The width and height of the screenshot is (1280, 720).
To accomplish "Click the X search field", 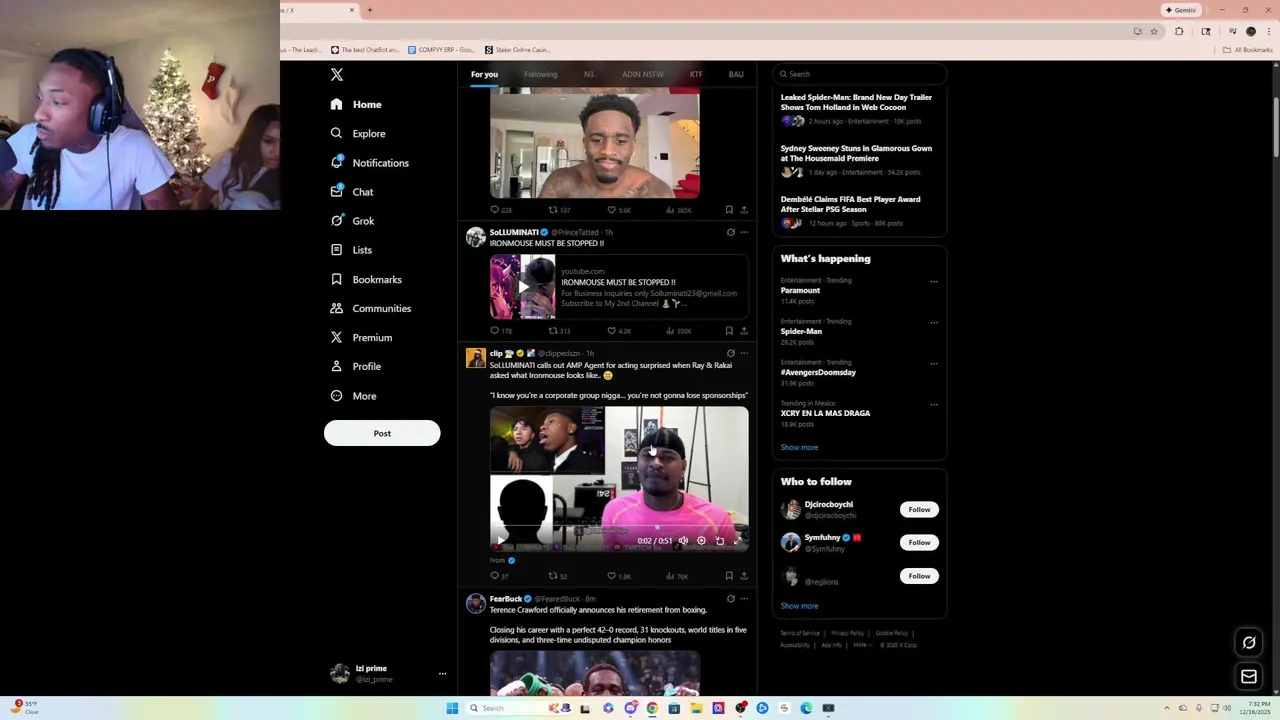I will [859, 74].
